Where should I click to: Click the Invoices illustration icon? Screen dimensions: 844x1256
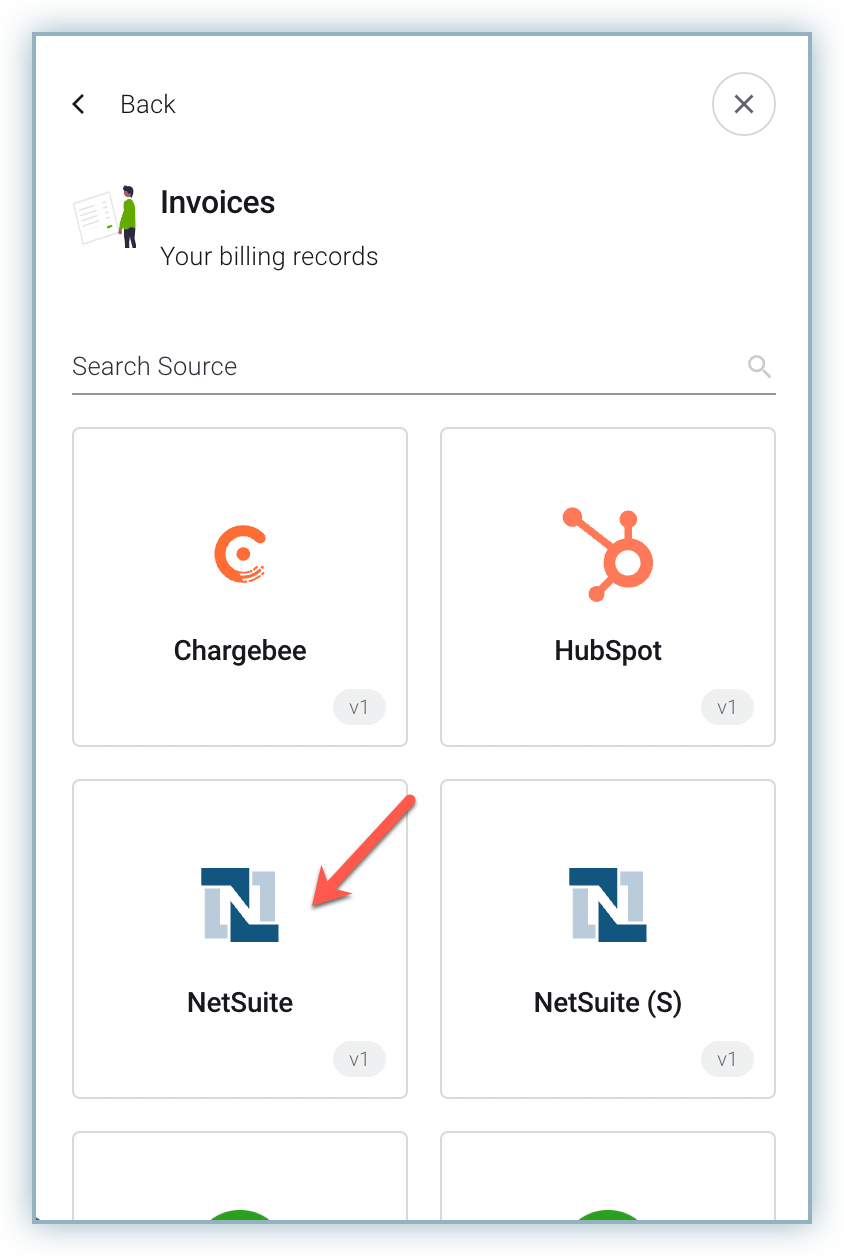(106, 216)
